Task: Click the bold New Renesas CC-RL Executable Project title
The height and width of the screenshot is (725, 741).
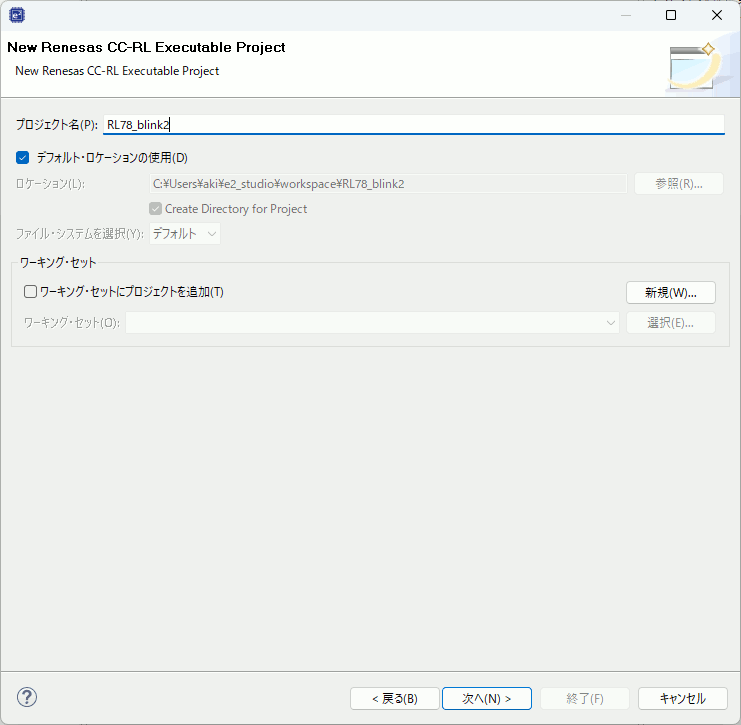Action: click(x=146, y=47)
